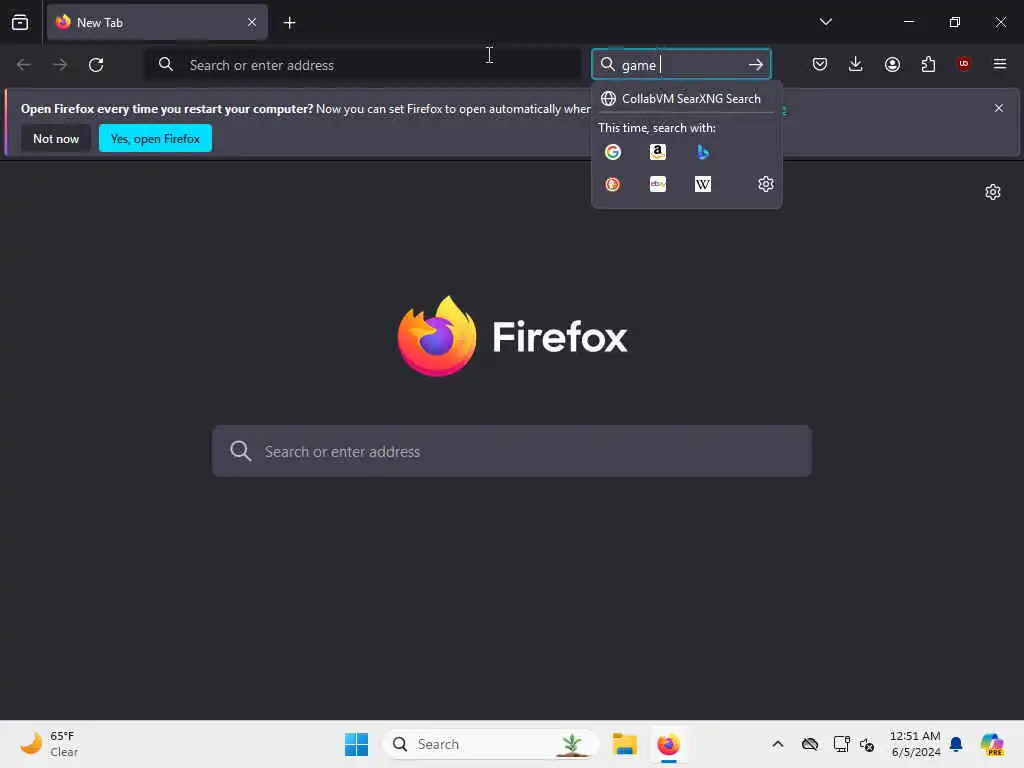Click Yes, open Firefox button
This screenshot has width=1024, height=768.
pos(155,138)
